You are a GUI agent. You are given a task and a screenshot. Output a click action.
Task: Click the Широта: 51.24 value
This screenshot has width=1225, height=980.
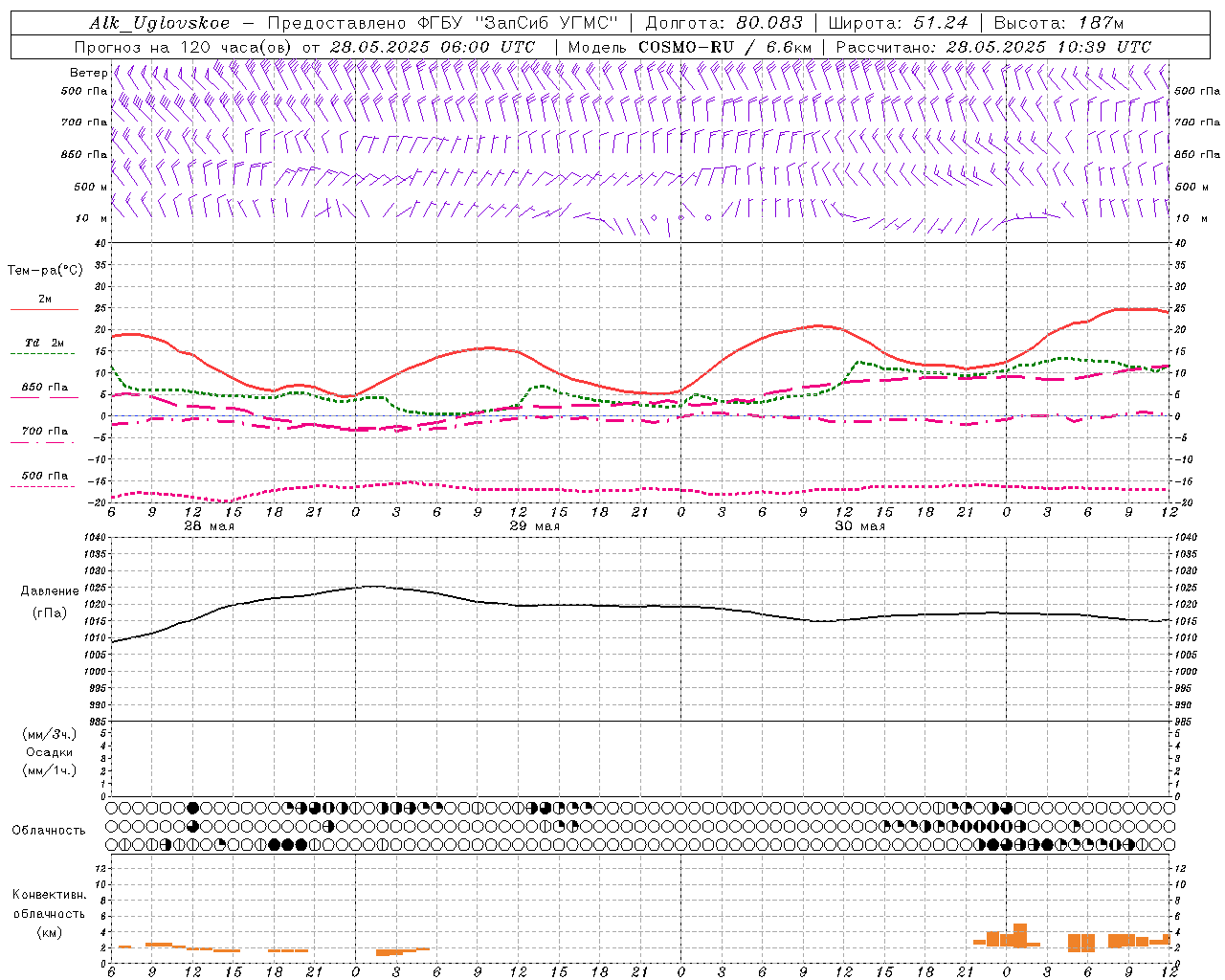click(x=899, y=23)
